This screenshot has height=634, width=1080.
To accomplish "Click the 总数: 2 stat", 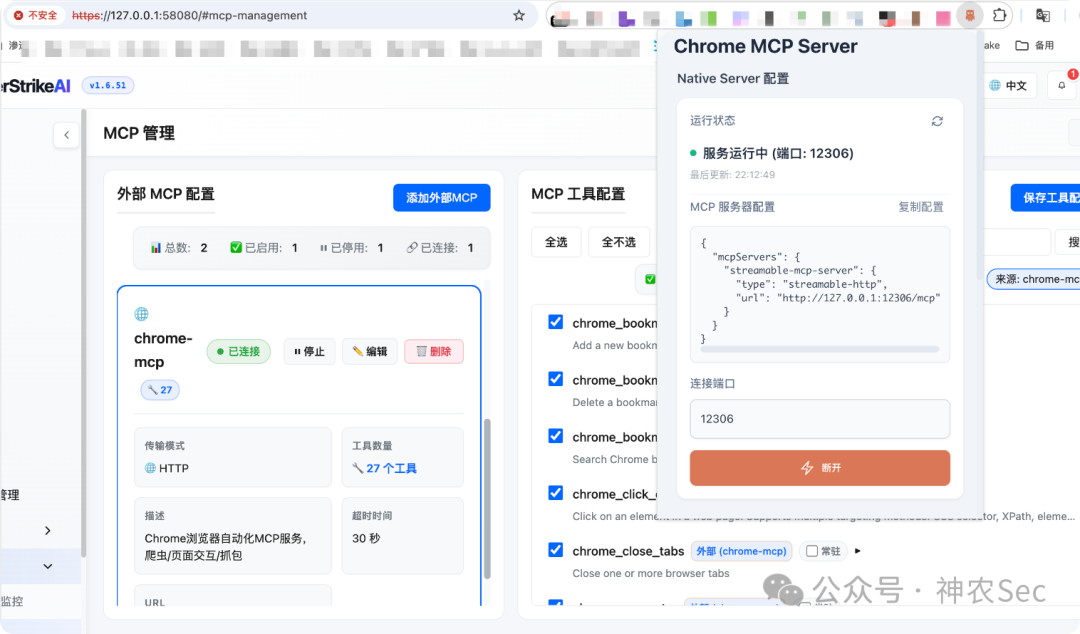I will (179, 248).
